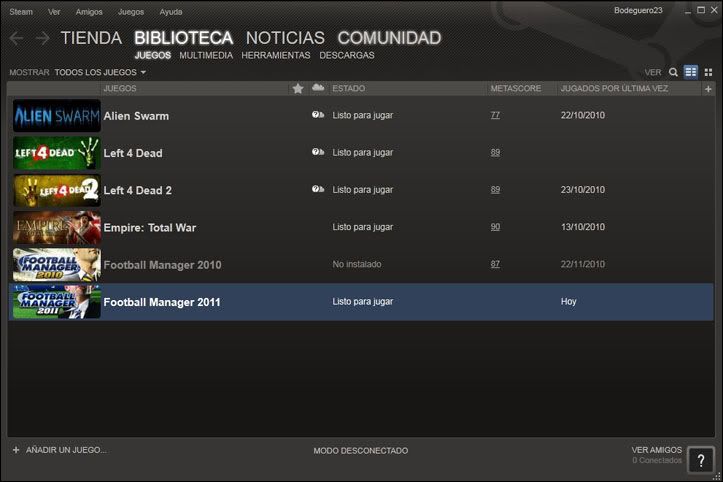
Task: Open the search magnifier icon
Action: pos(673,72)
